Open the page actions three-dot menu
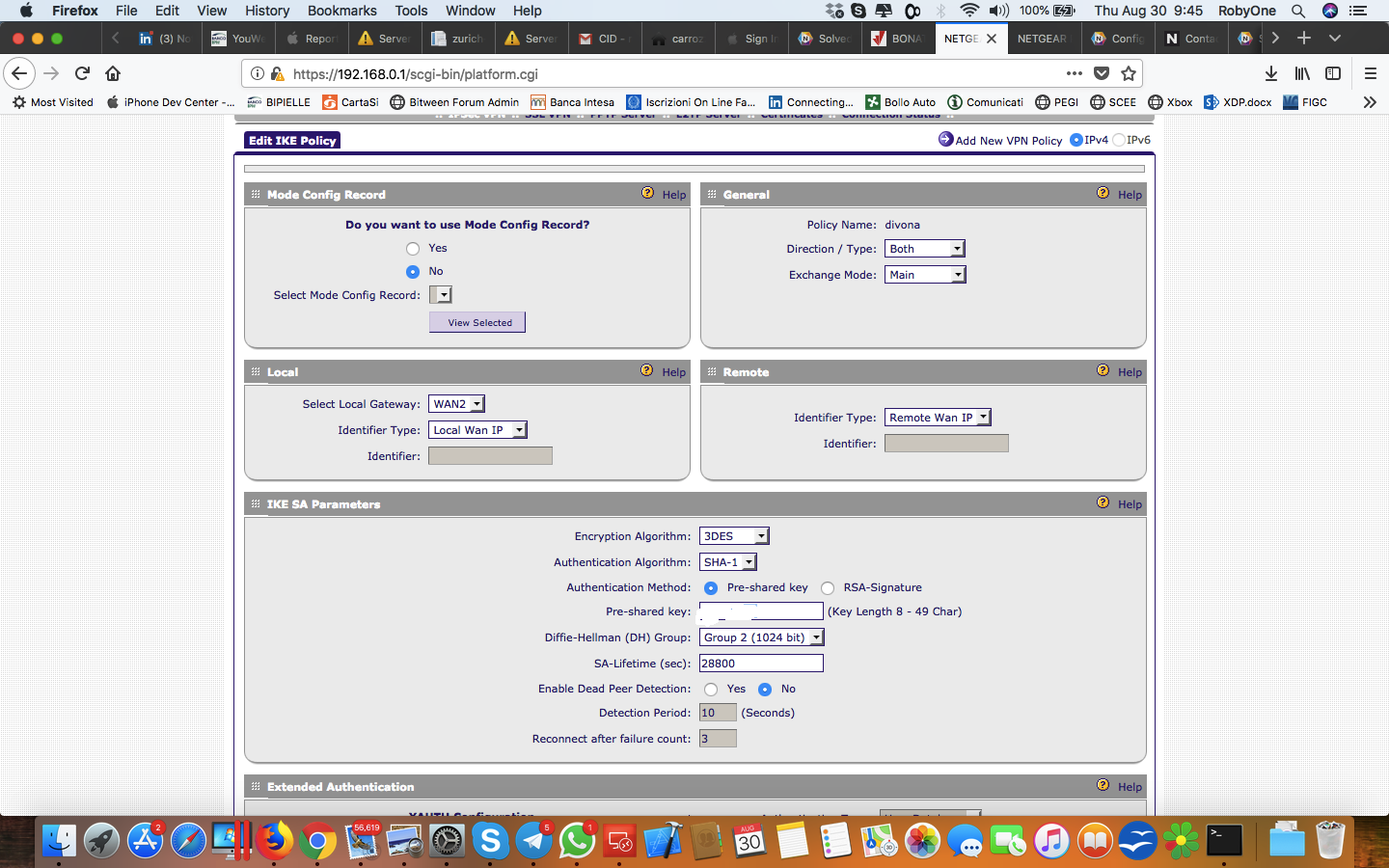 pos(1075,73)
